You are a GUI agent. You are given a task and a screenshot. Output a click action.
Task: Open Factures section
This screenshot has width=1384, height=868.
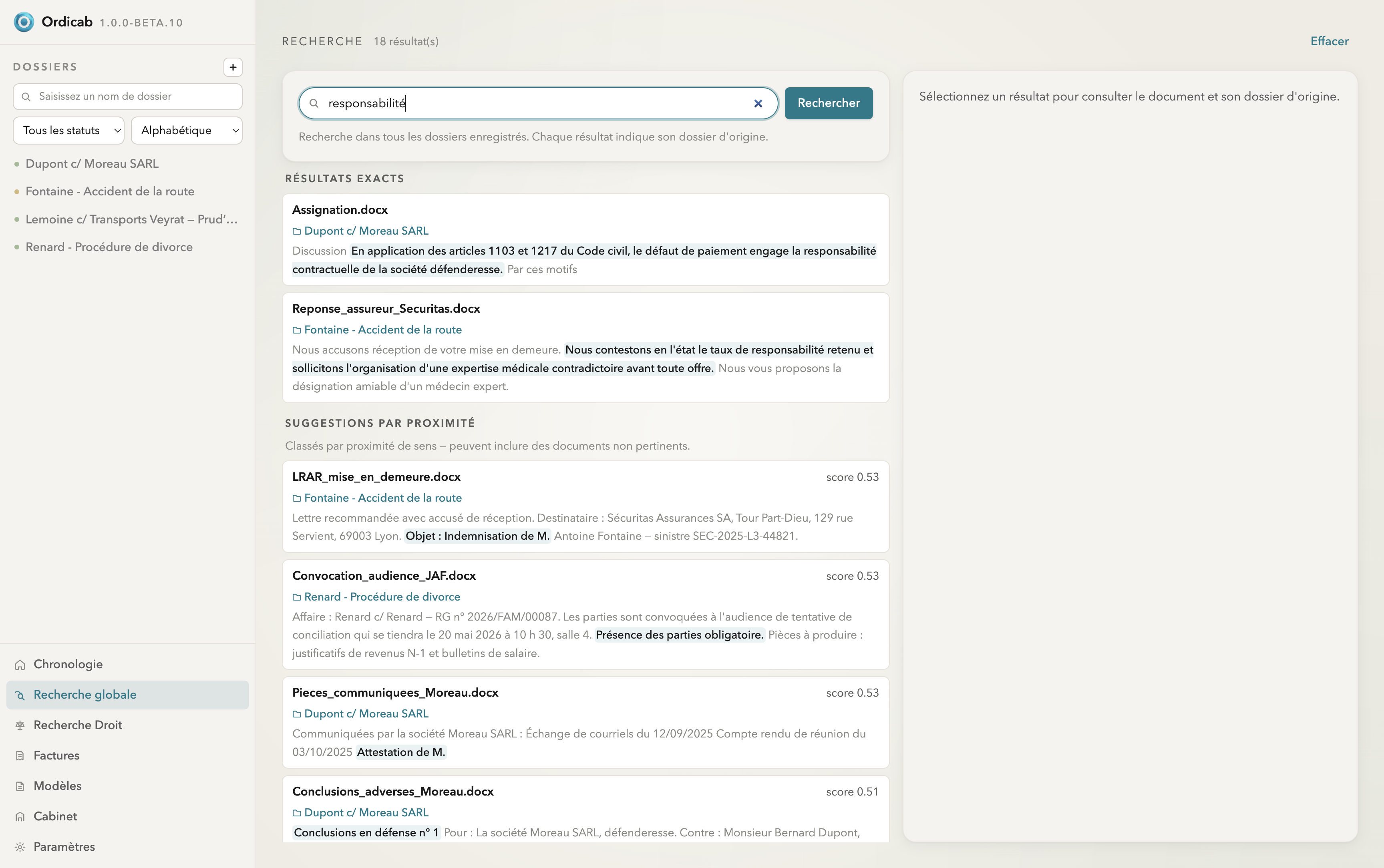pos(127,755)
